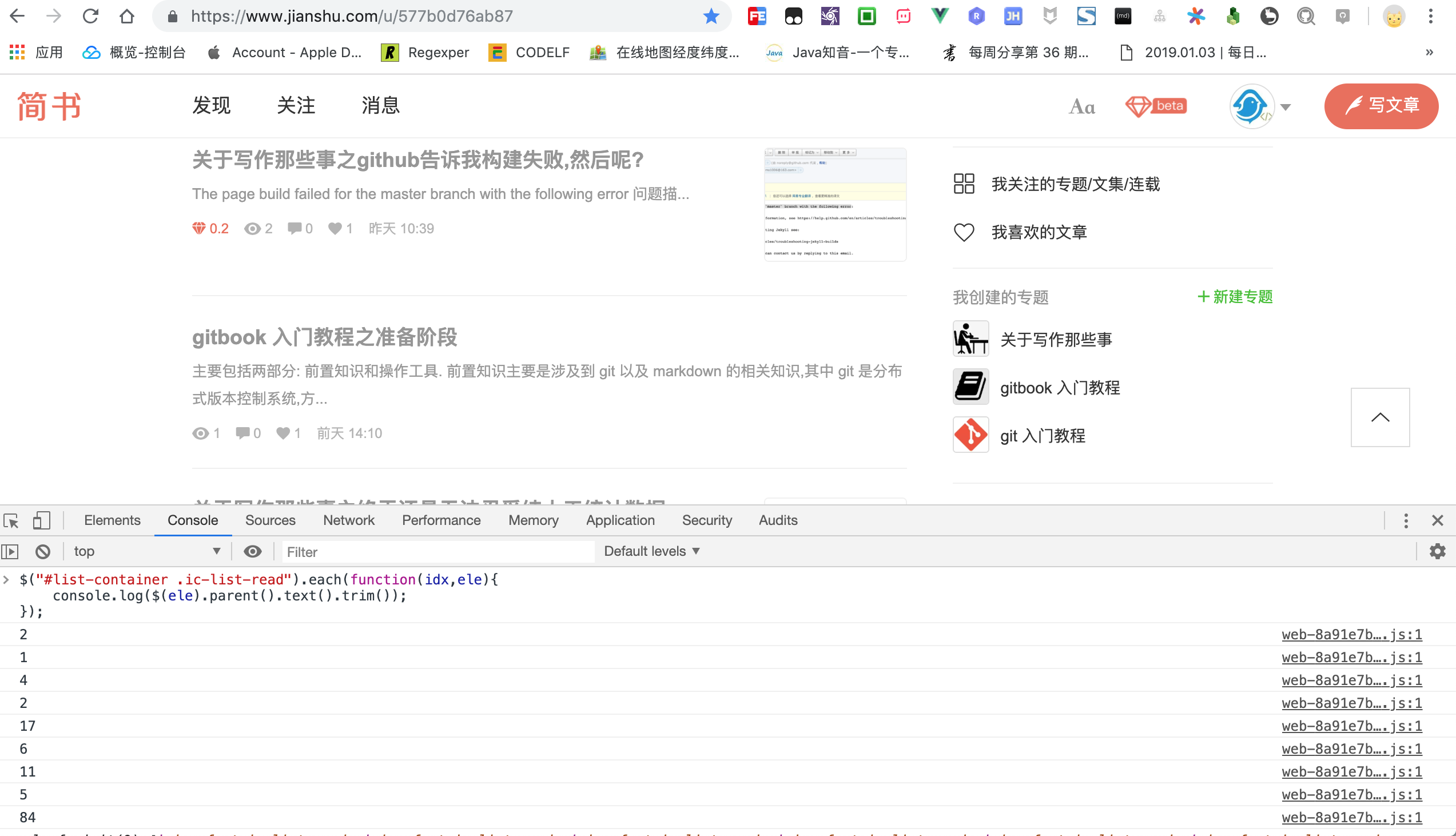This screenshot has width=1456, height=836.
Task: Open DevTools console settings gear
Action: click(x=1438, y=551)
